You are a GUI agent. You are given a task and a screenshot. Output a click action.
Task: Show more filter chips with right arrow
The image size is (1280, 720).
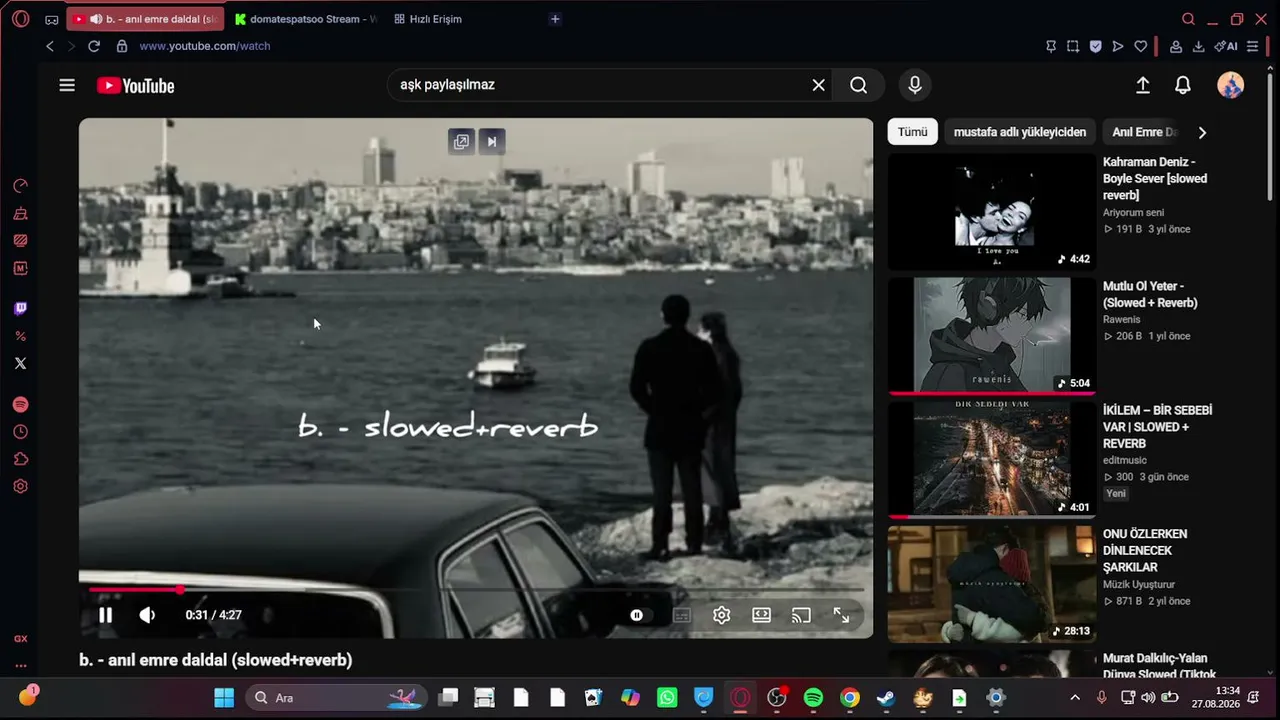[1202, 132]
